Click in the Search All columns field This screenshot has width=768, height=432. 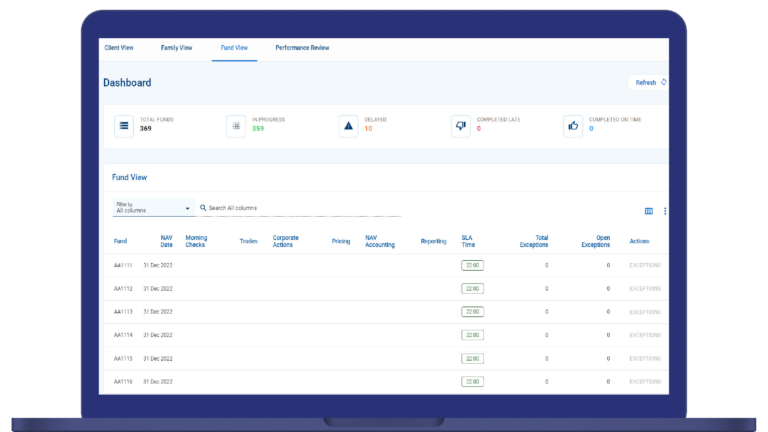(x=300, y=208)
